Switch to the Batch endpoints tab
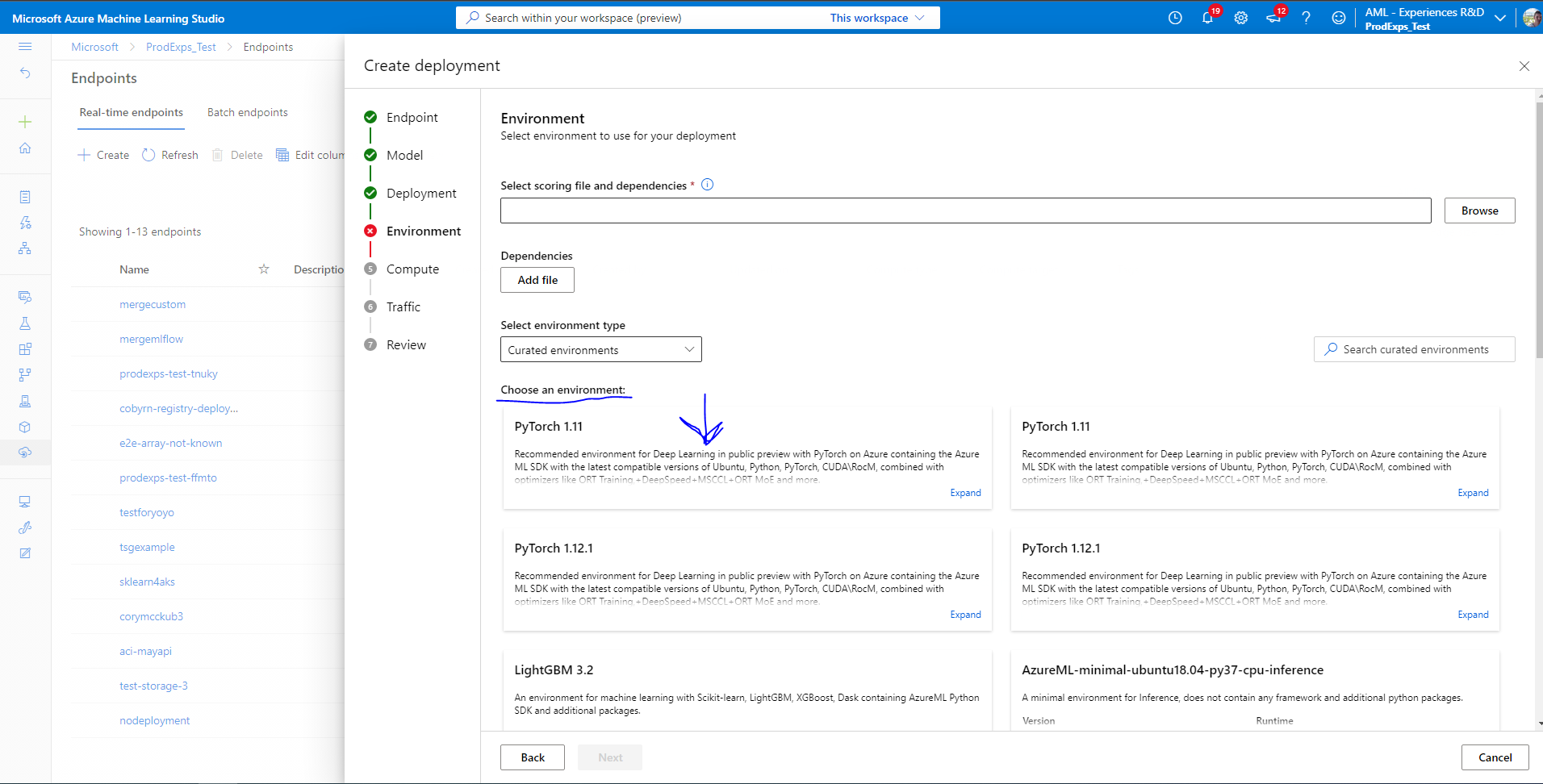The height and width of the screenshot is (784, 1543). click(x=247, y=112)
